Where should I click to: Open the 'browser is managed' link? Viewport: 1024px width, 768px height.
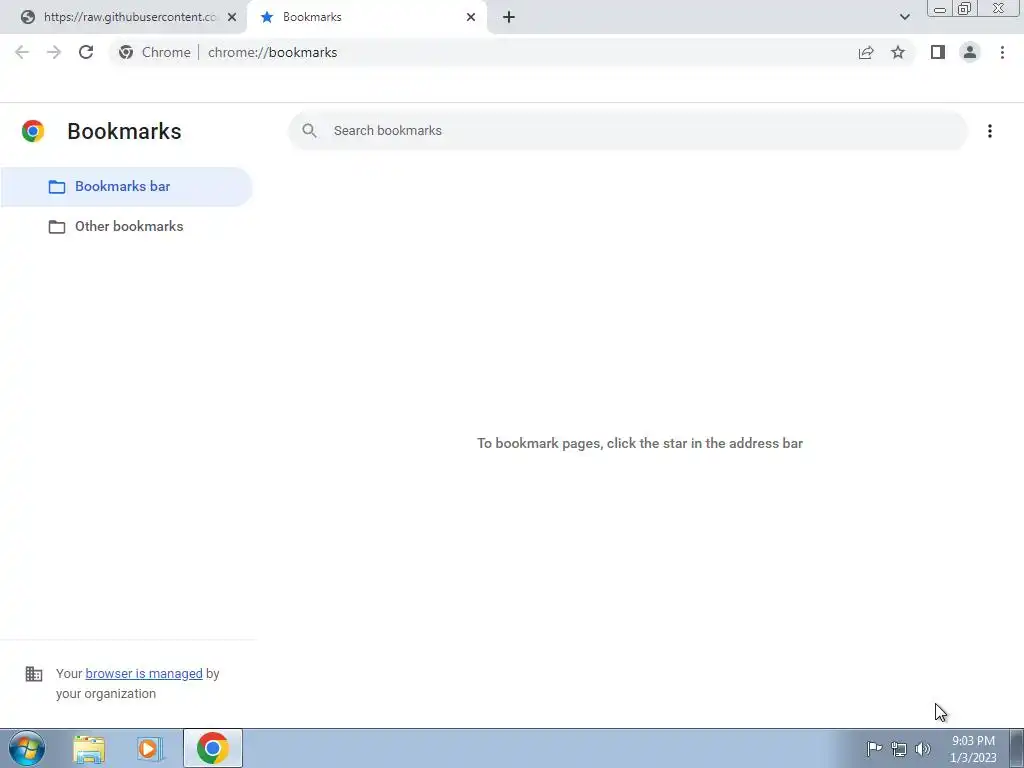(144, 673)
